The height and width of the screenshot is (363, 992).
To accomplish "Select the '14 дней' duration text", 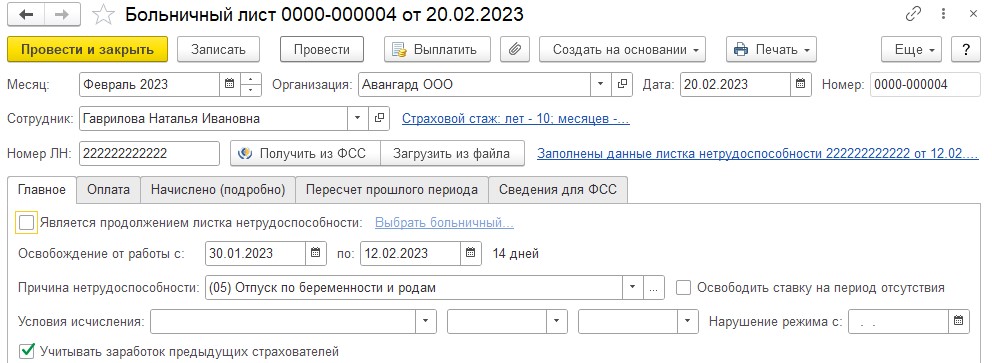I will pos(516,254).
